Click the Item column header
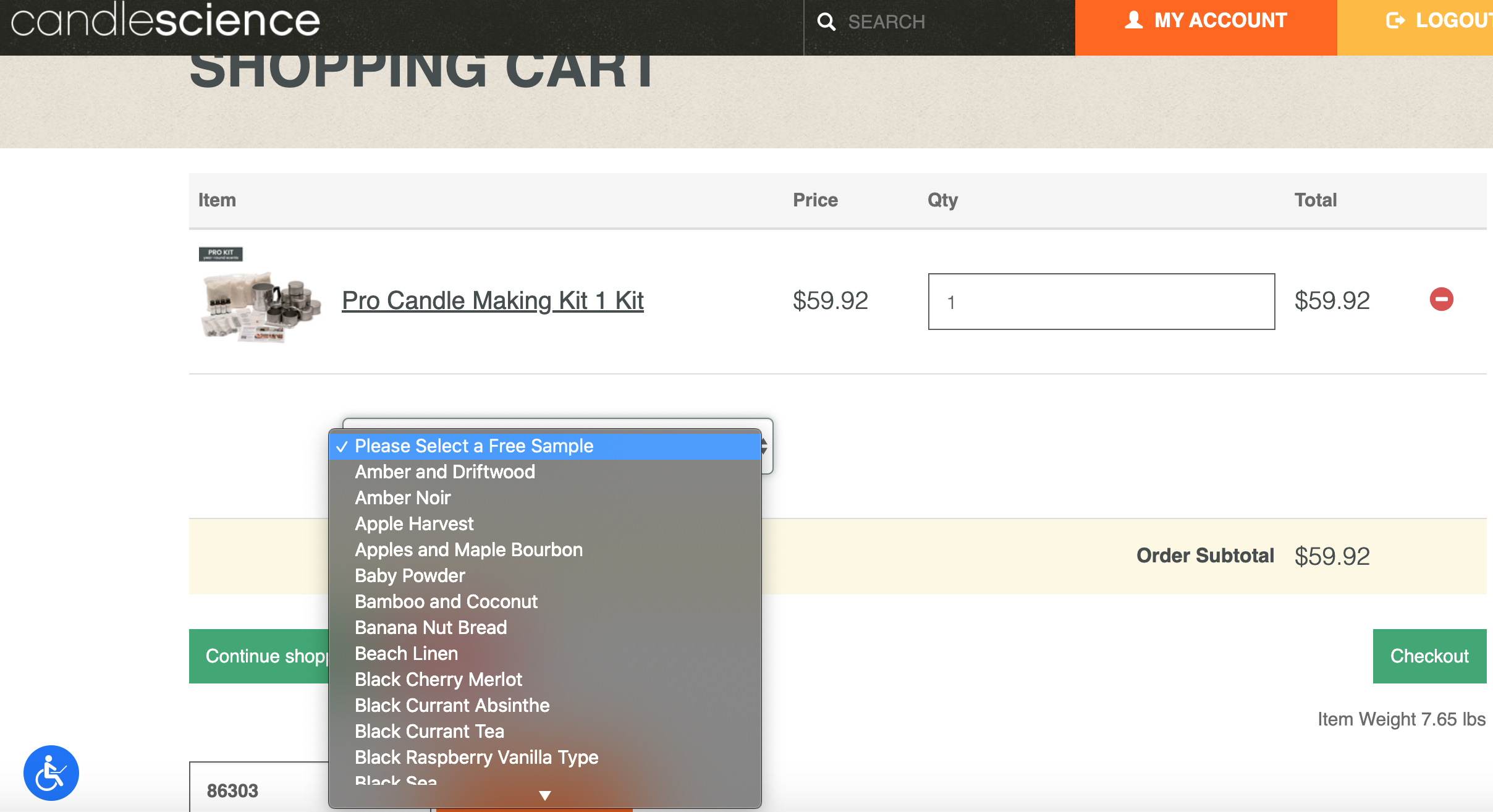 click(217, 200)
